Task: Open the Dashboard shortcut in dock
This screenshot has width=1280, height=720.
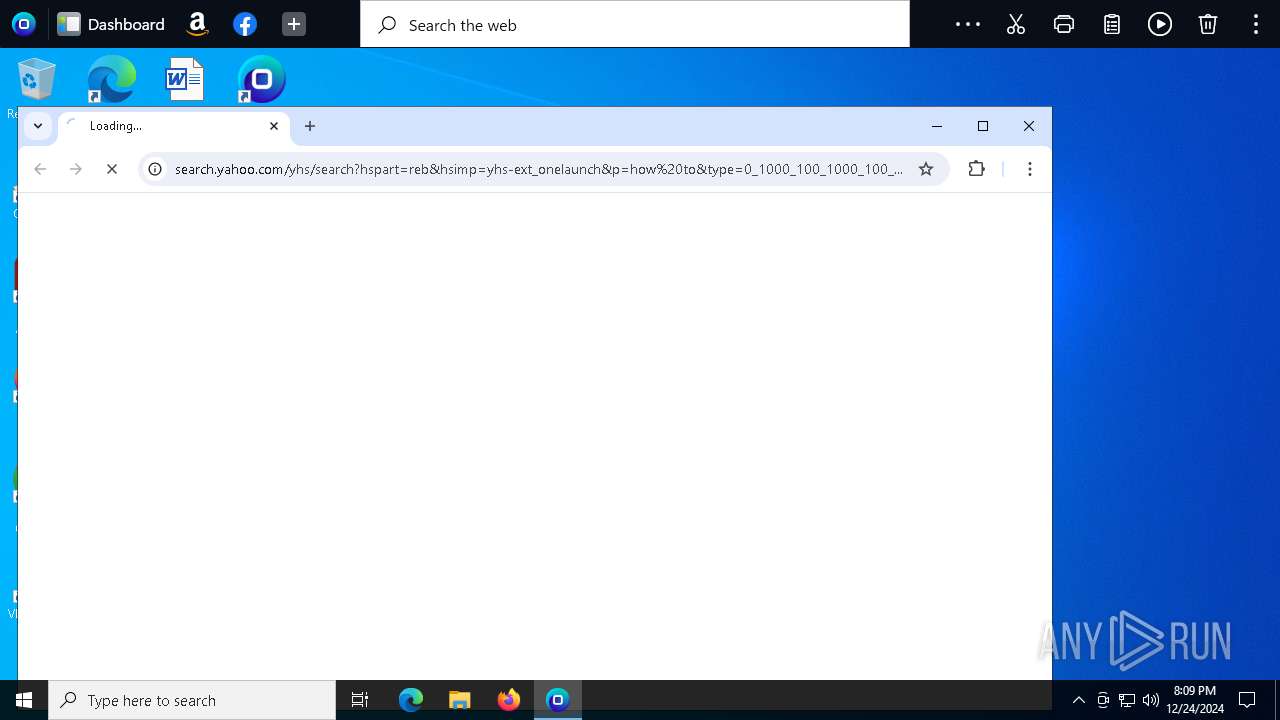Action: tap(111, 24)
